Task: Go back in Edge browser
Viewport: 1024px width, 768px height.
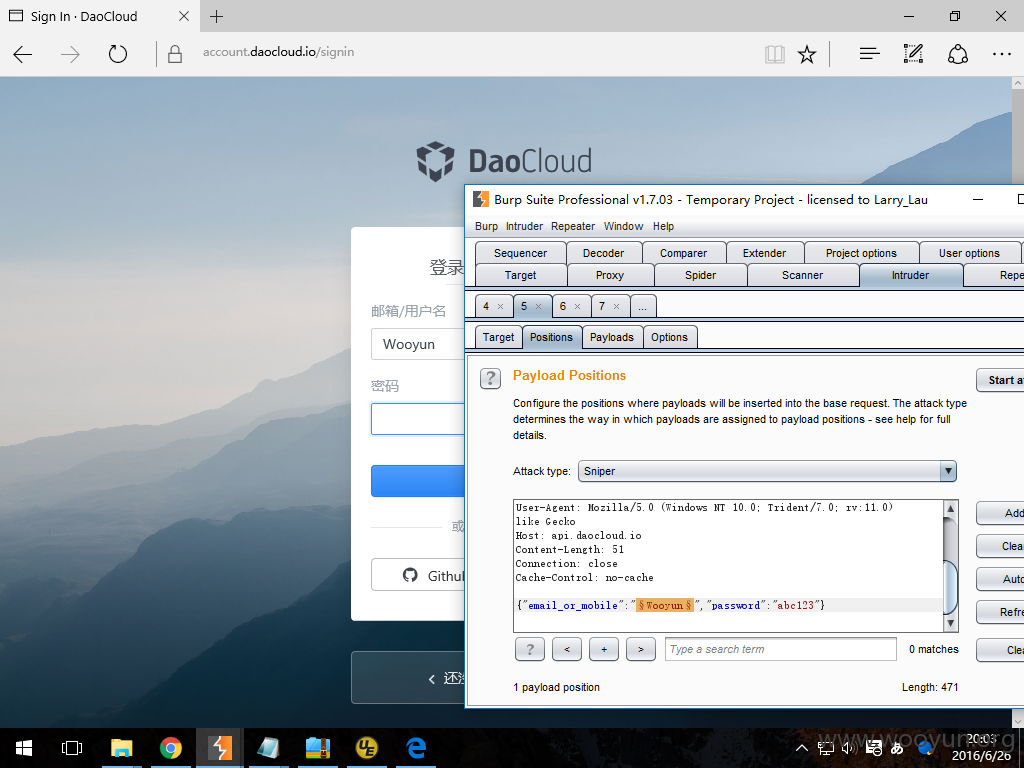Action: coord(23,54)
